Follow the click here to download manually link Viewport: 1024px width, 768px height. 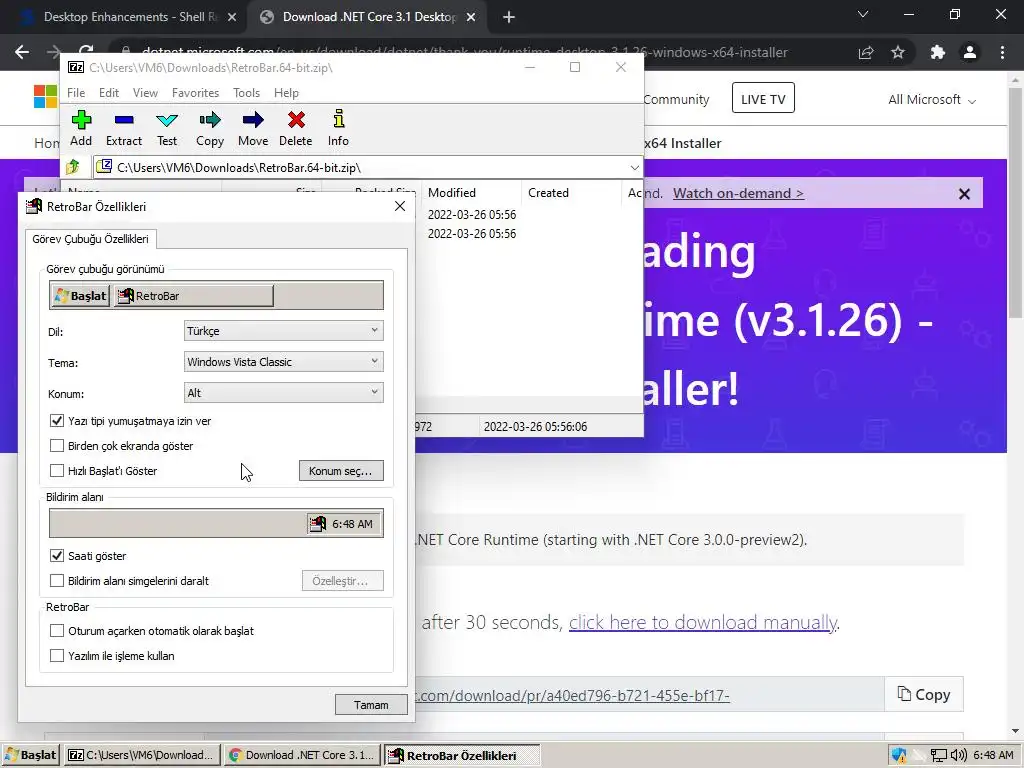(703, 622)
